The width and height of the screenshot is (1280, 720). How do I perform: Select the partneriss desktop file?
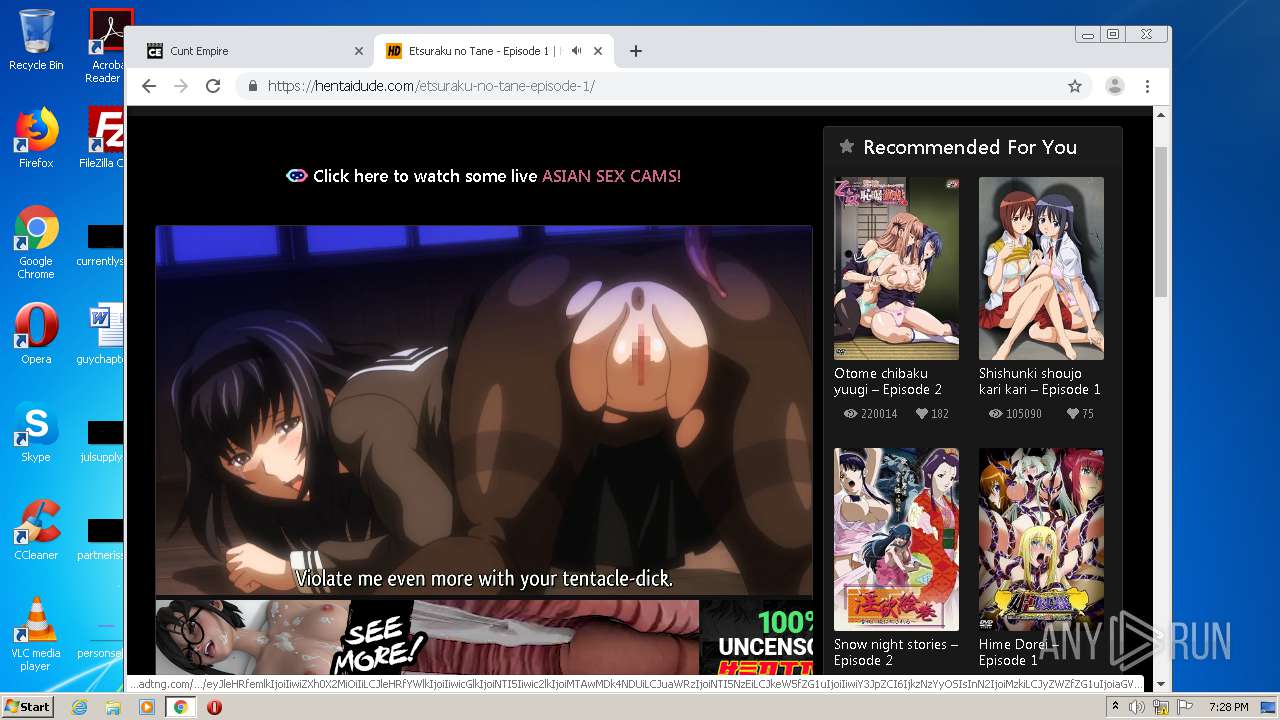[x=102, y=540]
